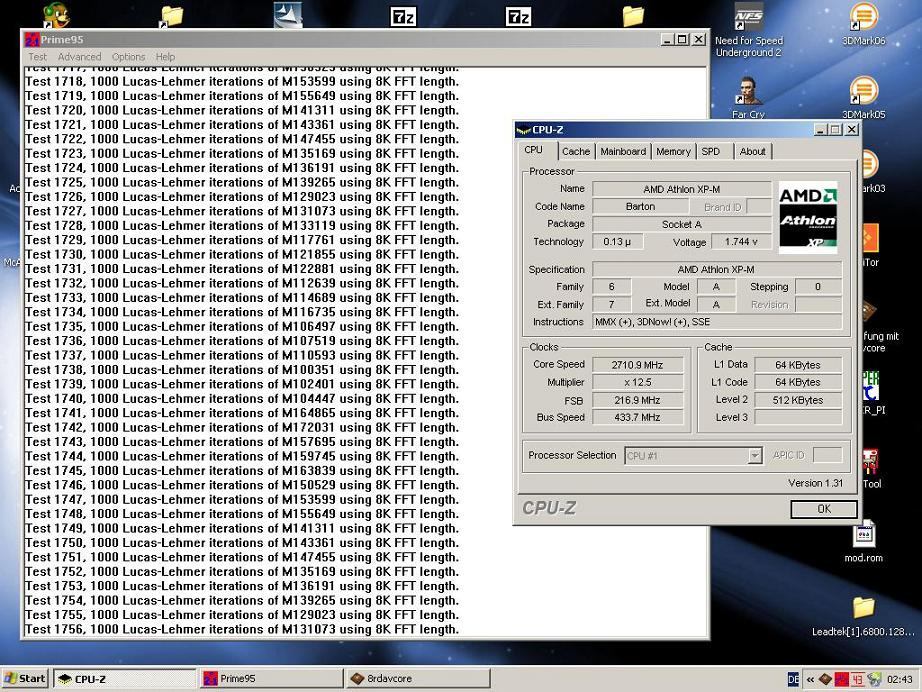The image size is (922, 692).
Task: Switch to the Cache tab in CPU-Z
Action: pyautogui.click(x=576, y=152)
